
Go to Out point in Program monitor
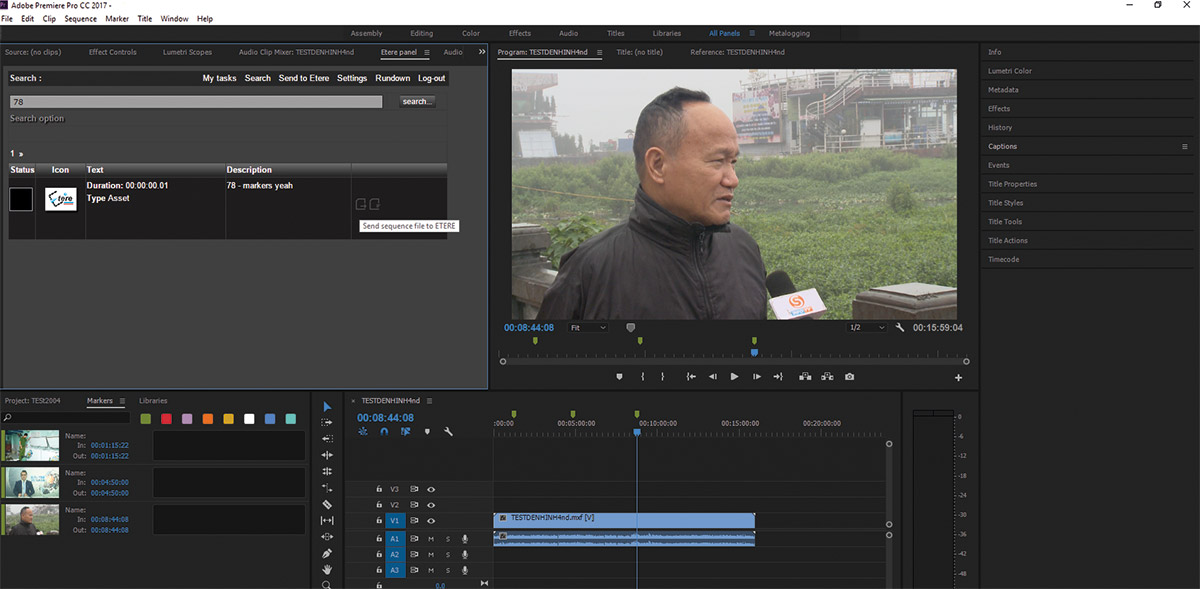779,377
